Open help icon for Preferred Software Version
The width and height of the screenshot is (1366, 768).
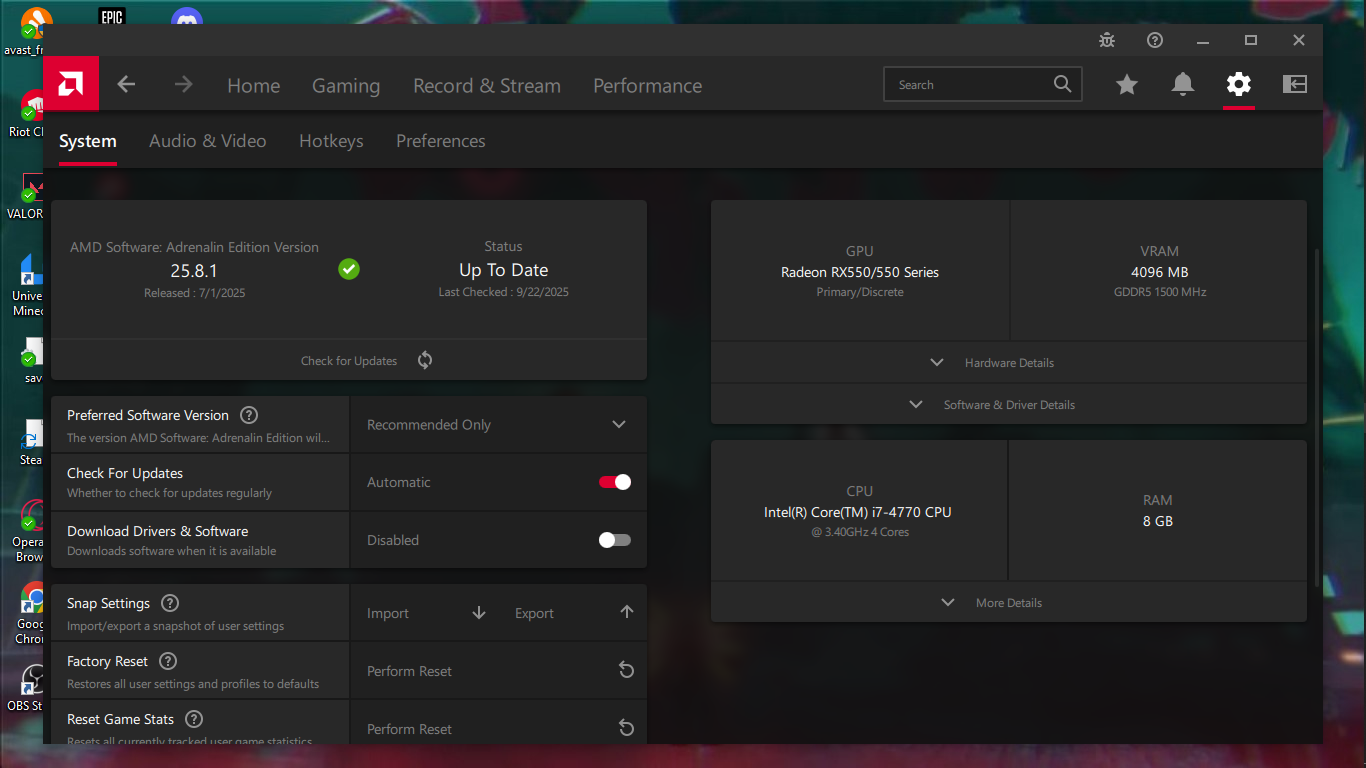click(x=250, y=415)
